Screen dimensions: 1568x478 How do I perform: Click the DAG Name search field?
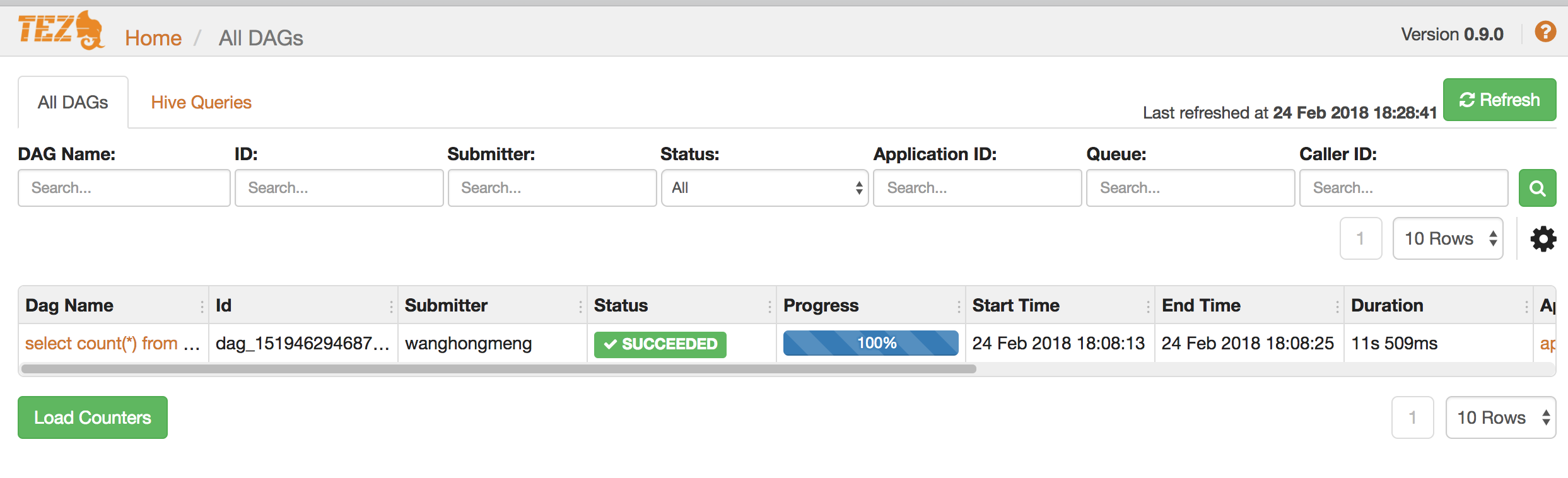(124, 188)
